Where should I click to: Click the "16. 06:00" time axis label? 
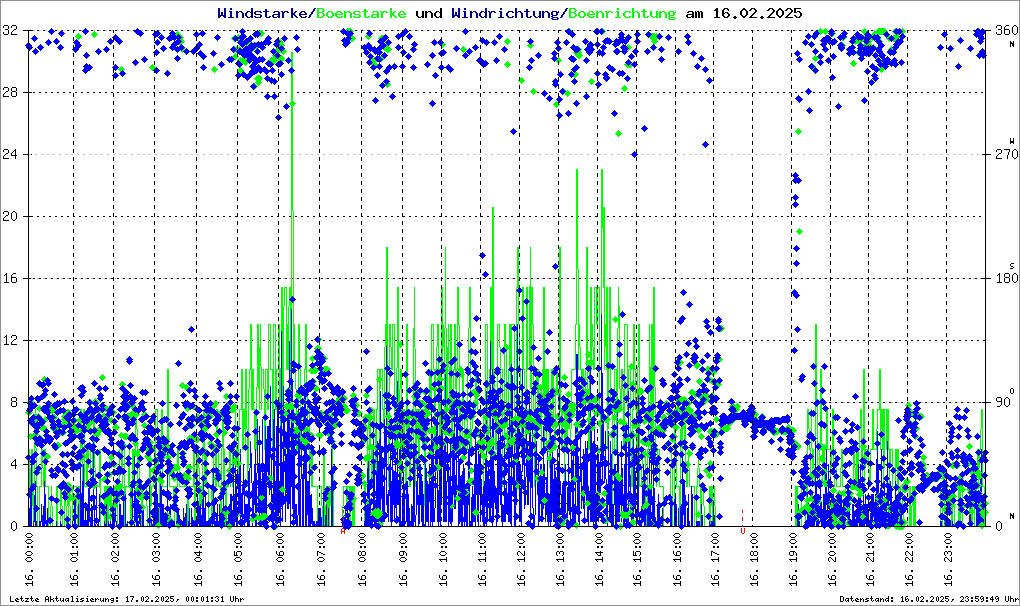pyautogui.click(x=279, y=559)
